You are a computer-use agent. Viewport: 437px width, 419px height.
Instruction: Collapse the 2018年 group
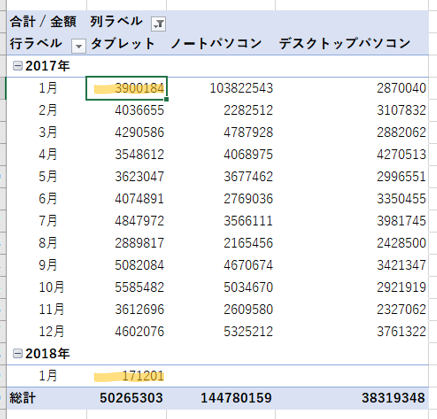(17, 353)
